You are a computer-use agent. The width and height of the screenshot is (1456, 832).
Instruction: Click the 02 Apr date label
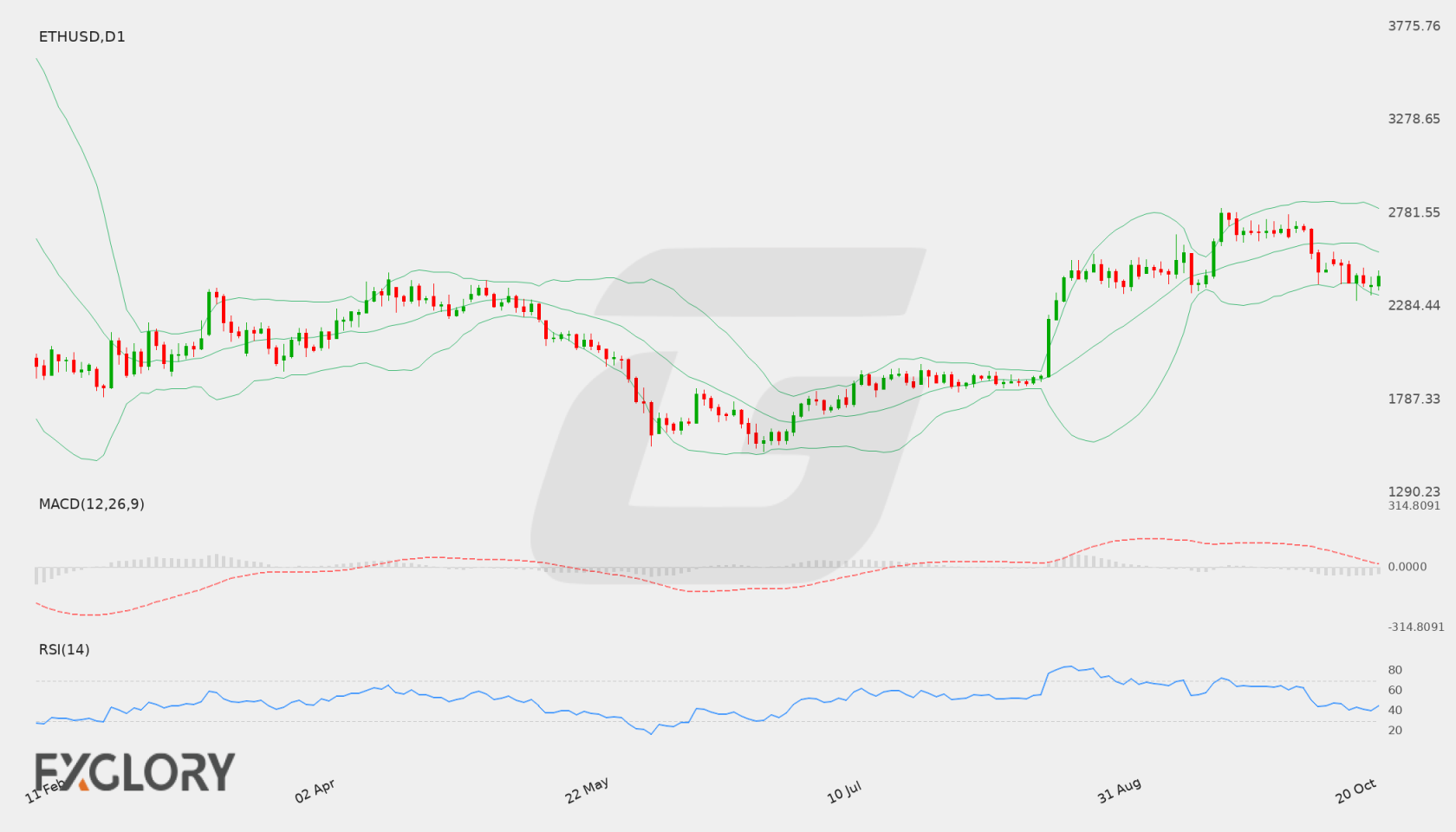coord(315,790)
